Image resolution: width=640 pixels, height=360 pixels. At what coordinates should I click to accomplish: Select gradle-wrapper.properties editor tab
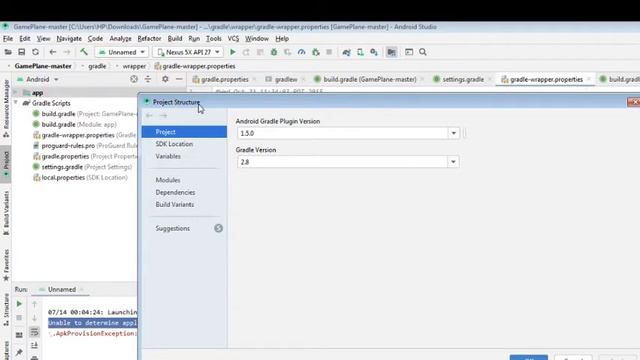click(546, 79)
